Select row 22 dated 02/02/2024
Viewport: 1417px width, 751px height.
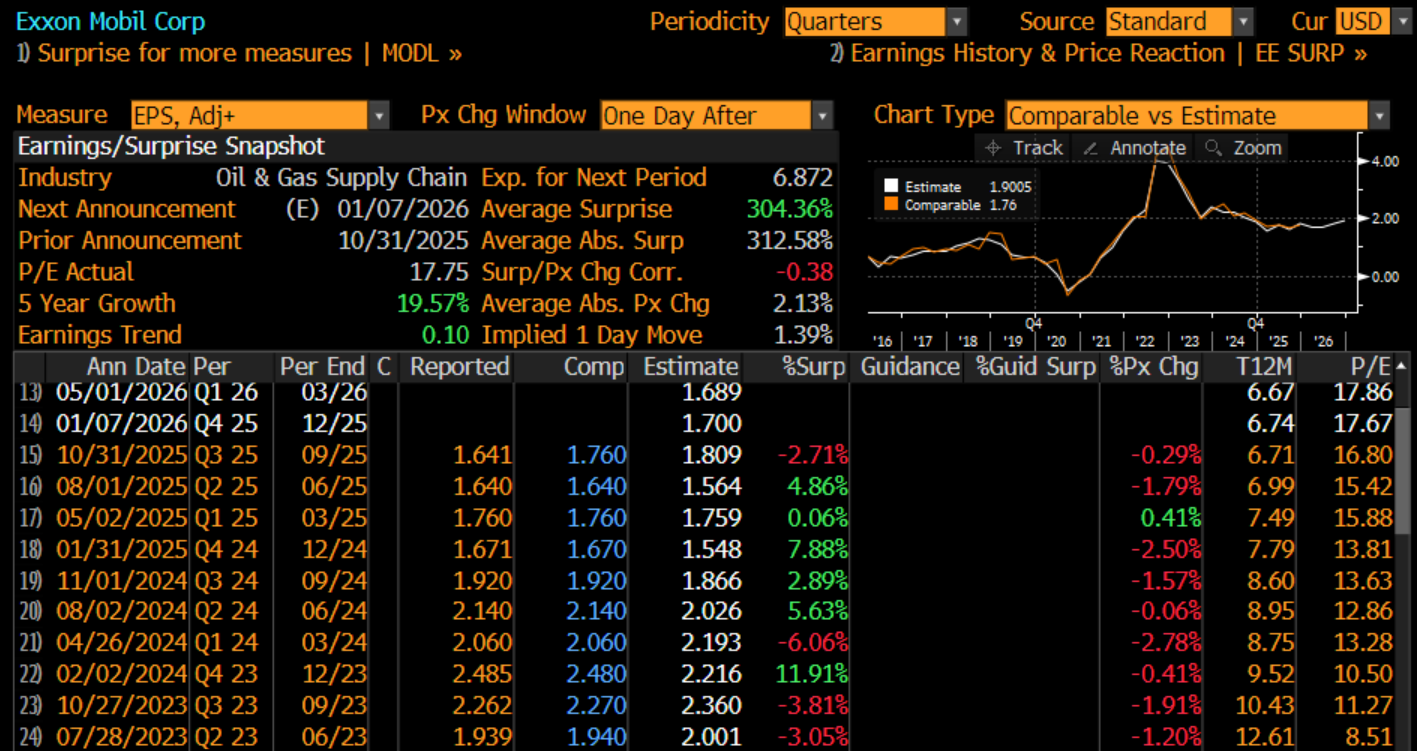tap(704, 675)
